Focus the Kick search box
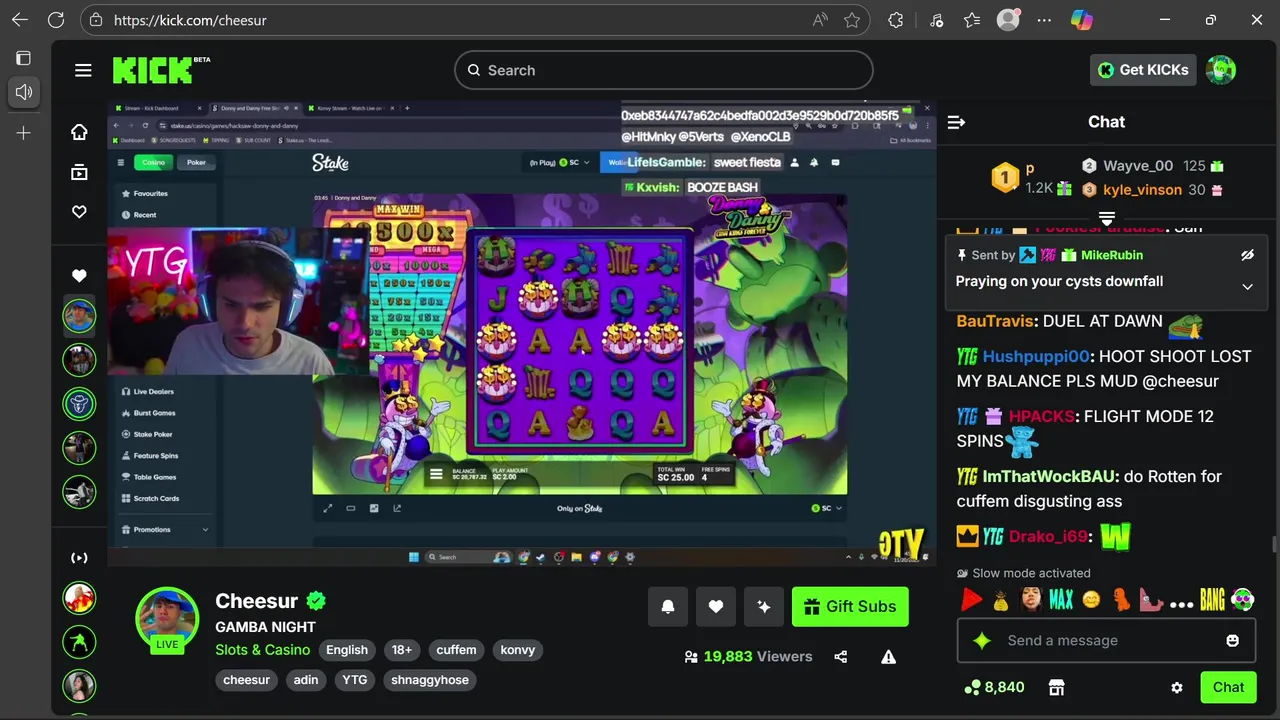The height and width of the screenshot is (720, 1280). point(664,70)
